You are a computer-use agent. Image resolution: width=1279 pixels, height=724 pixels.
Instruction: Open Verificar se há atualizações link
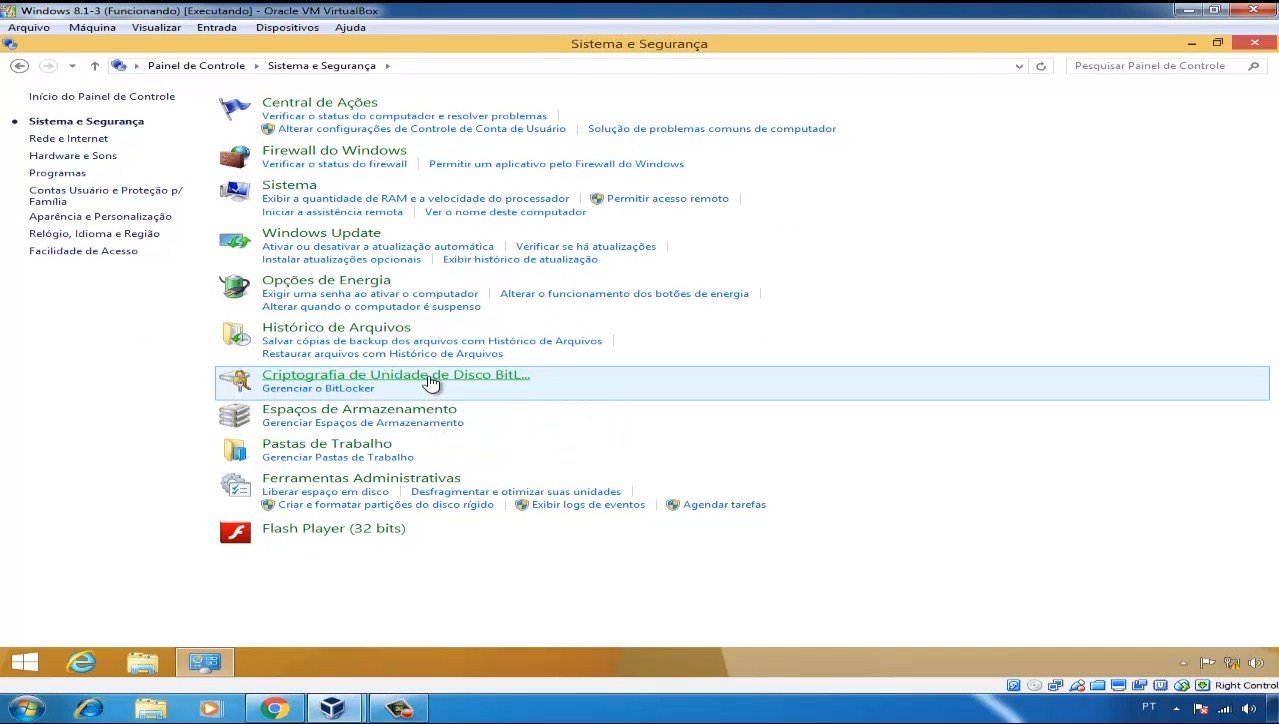coord(586,246)
